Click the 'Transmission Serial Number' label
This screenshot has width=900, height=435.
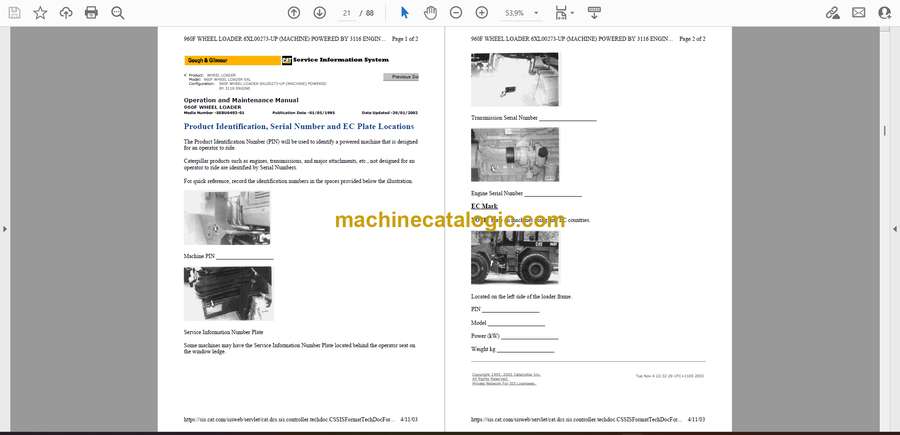(505, 118)
